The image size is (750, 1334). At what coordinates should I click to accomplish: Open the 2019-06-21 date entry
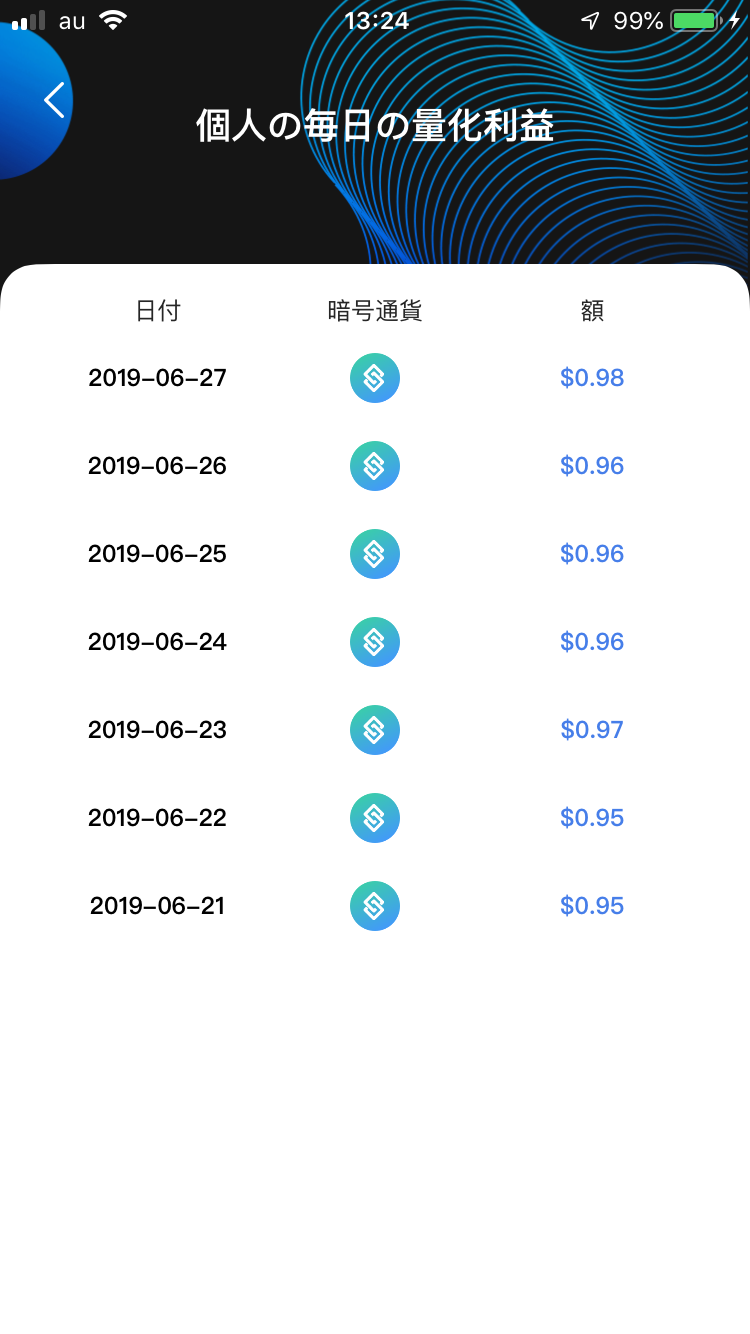(x=158, y=906)
